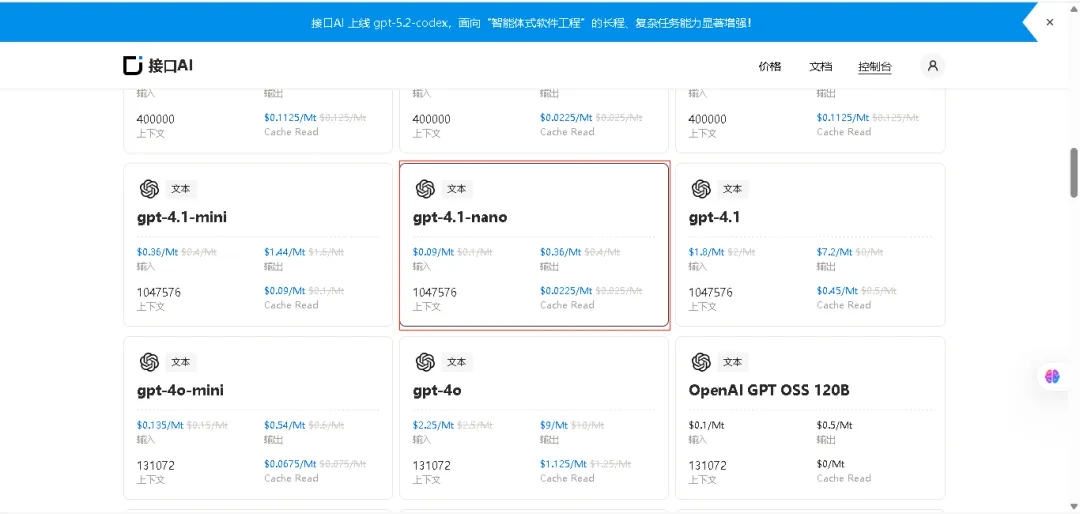This screenshot has height=514, width=1080.
Task: Open the gpt-4.1 model title
Action: (x=714, y=218)
